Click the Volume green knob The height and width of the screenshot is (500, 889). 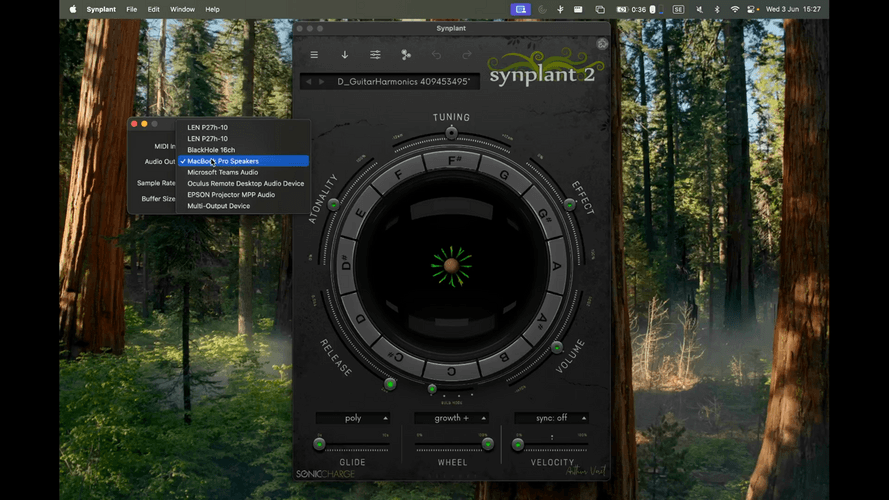(557, 347)
